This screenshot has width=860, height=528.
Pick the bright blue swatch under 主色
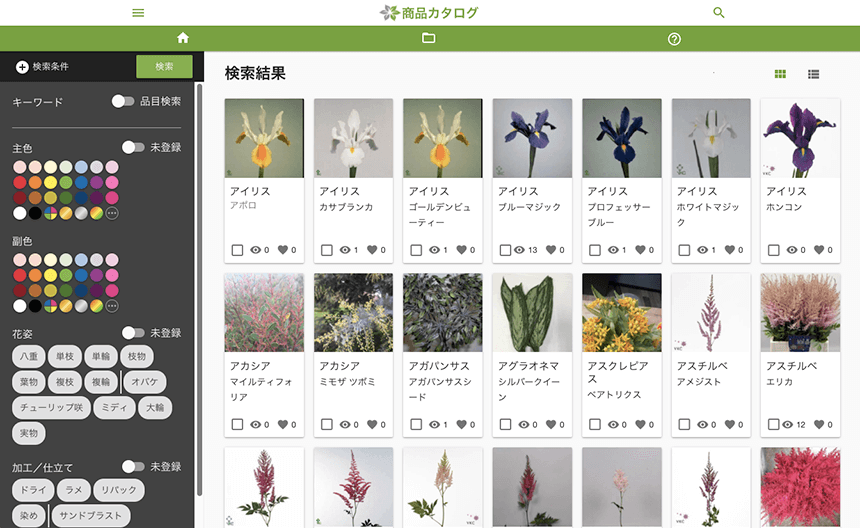[x=81, y=183]
